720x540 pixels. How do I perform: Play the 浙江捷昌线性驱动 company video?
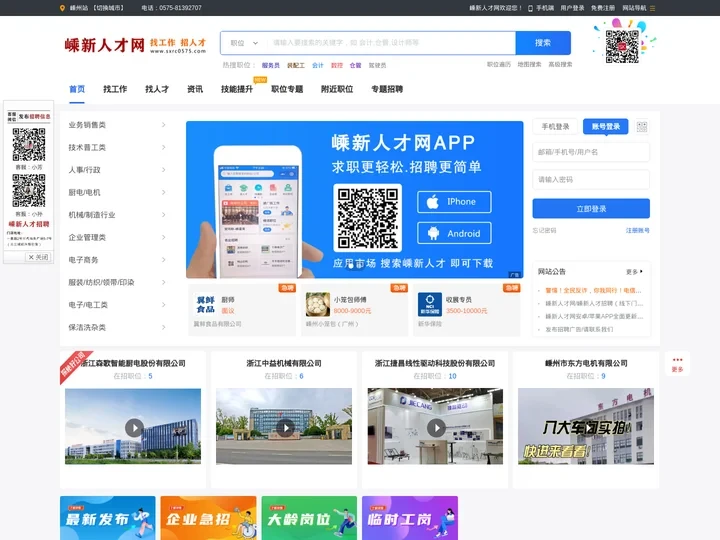436,428
